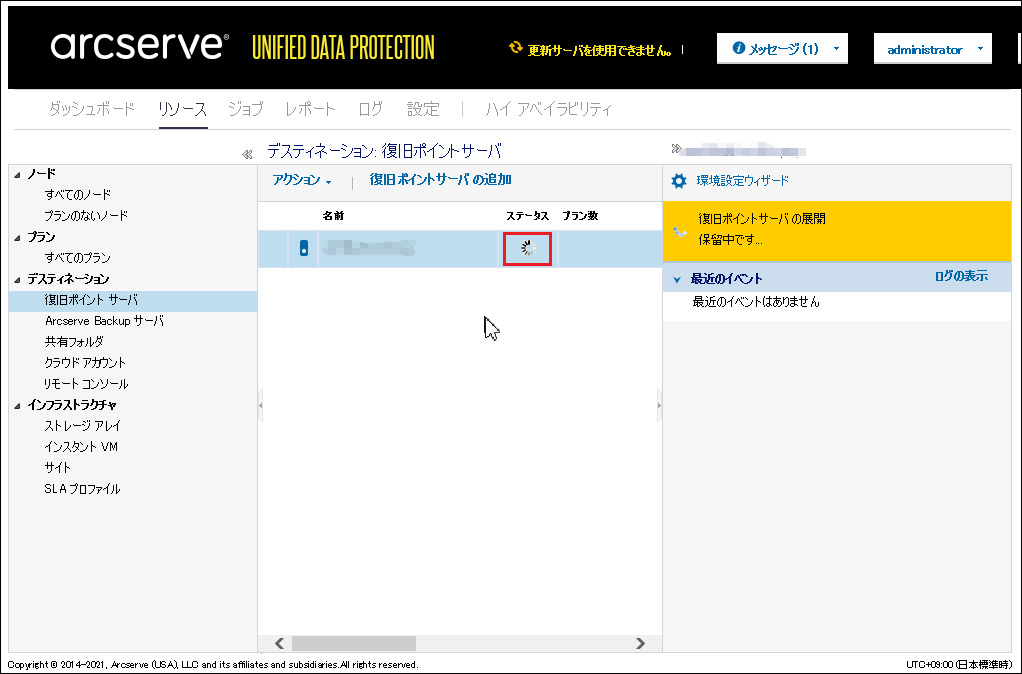Select クラウド アカウント in tree
Image resolution: width=1022 pixels, height=674 pixels.
point(85,362)
